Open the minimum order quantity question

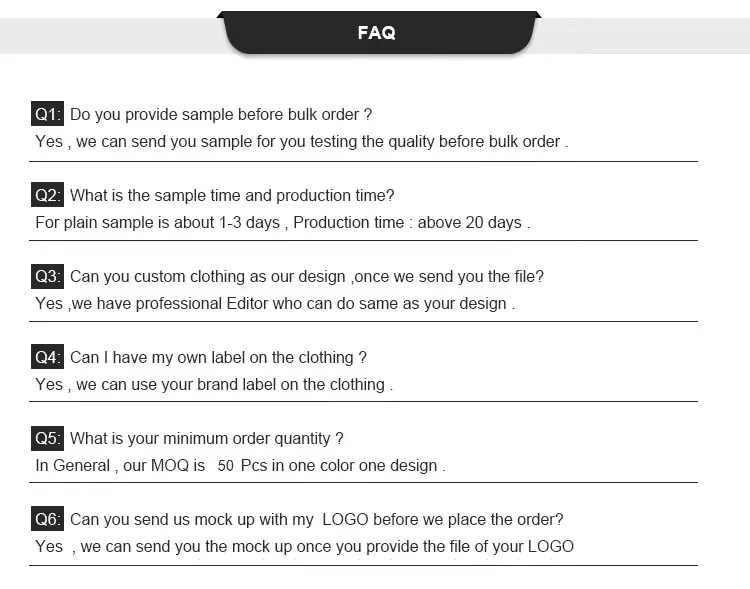point(207,439)
